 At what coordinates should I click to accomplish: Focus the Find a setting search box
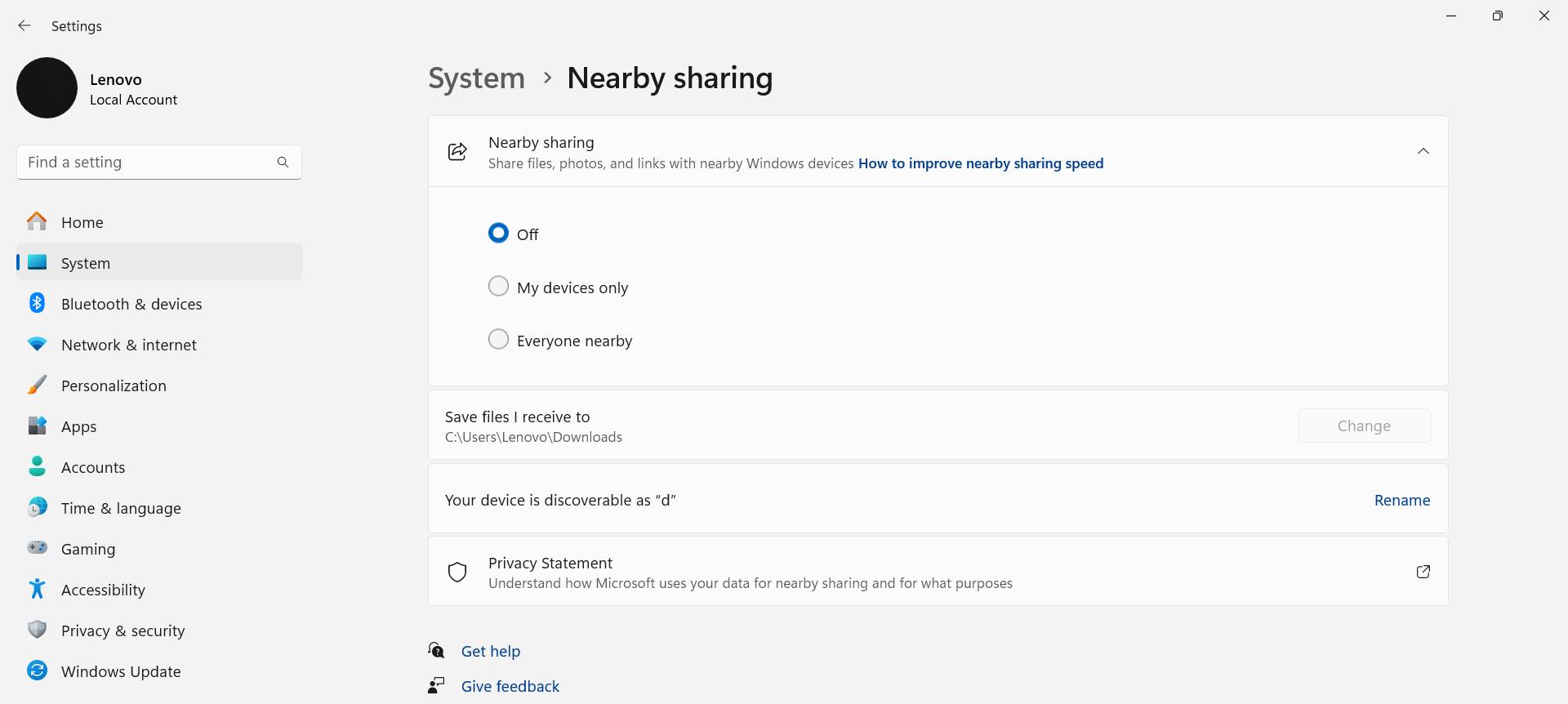tap(159, 163)
